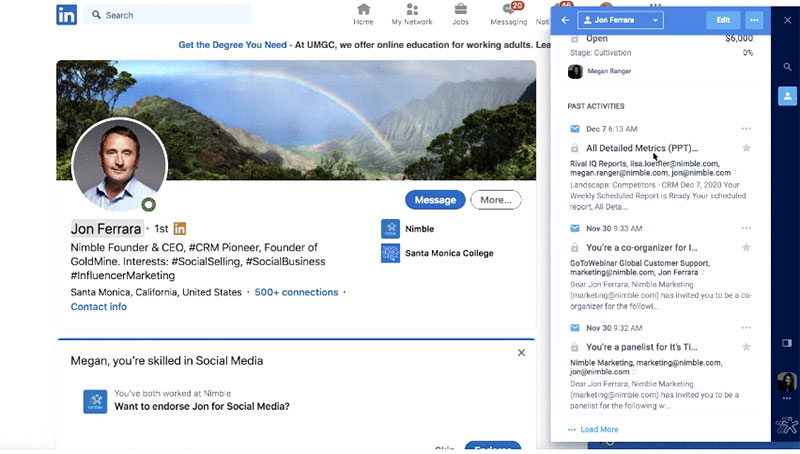Screen dimensions: 800x454
Task: Click the rainbow cover banner image
Action: pos(296,120)
